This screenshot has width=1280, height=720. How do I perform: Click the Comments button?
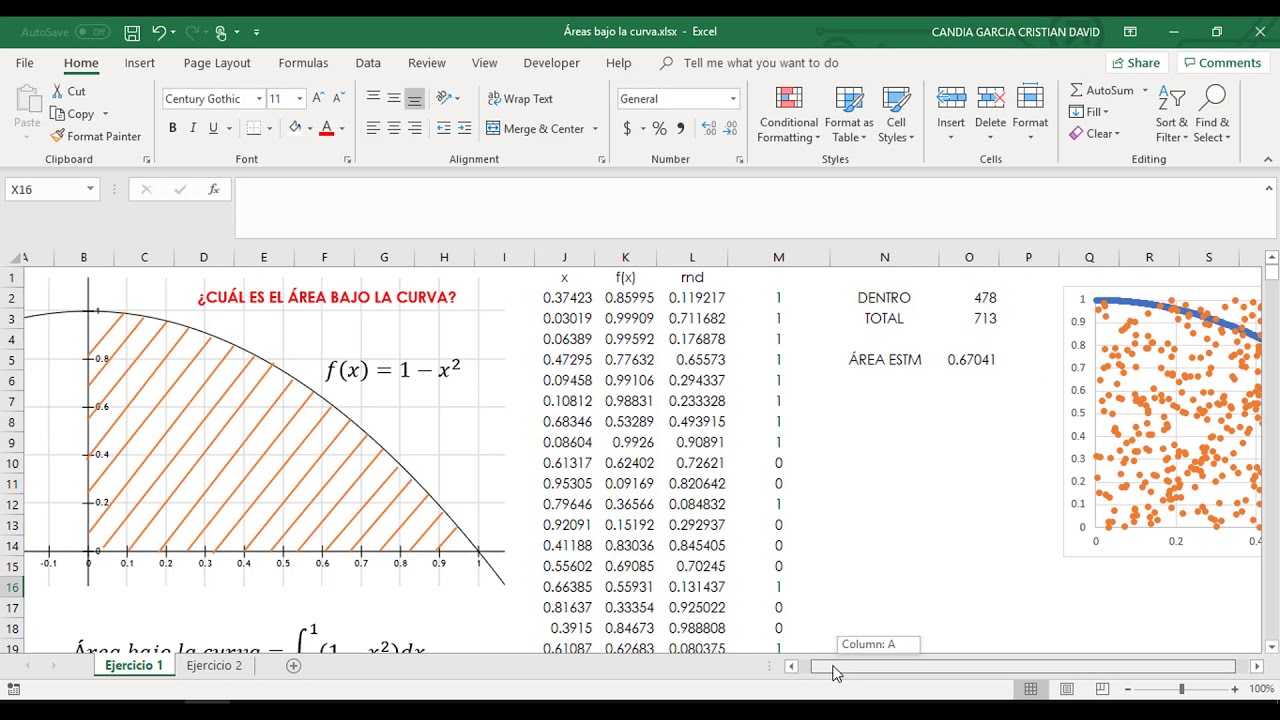tap(1221, 63)
